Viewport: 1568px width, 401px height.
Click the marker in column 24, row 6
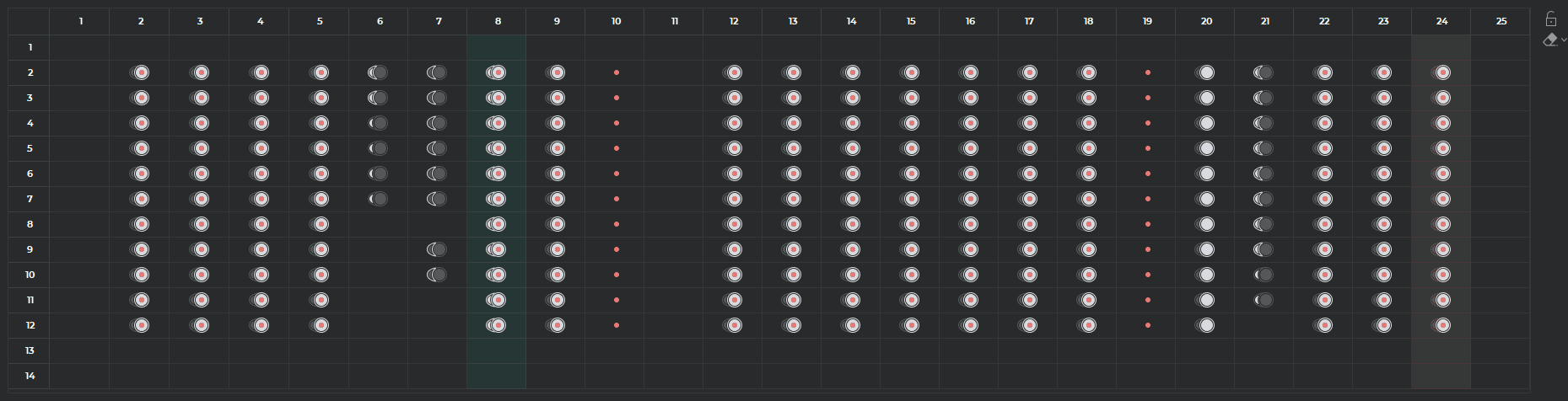tap(1442, 174)
